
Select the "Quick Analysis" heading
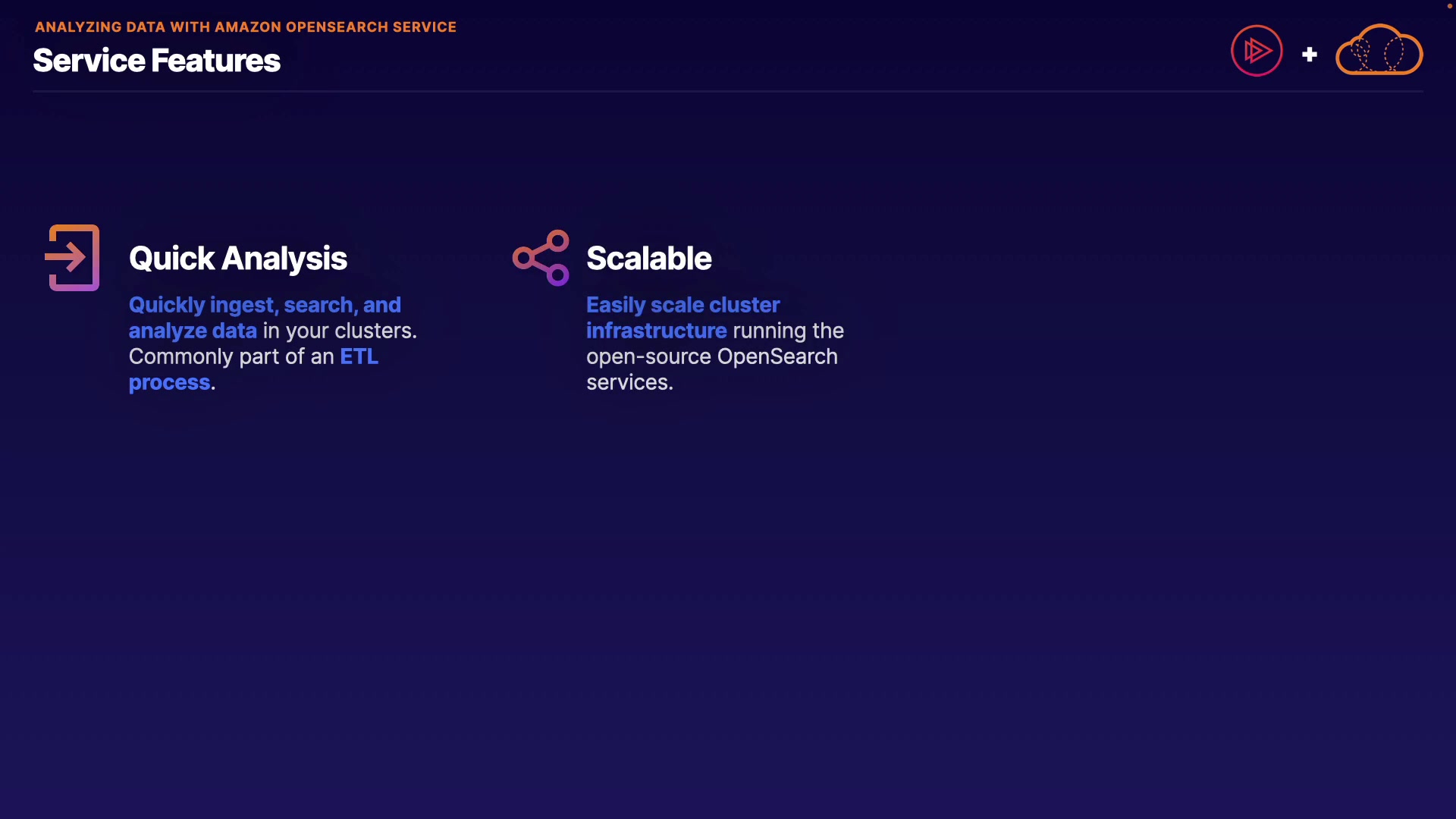pyautogui.click(x=237, y=259)
